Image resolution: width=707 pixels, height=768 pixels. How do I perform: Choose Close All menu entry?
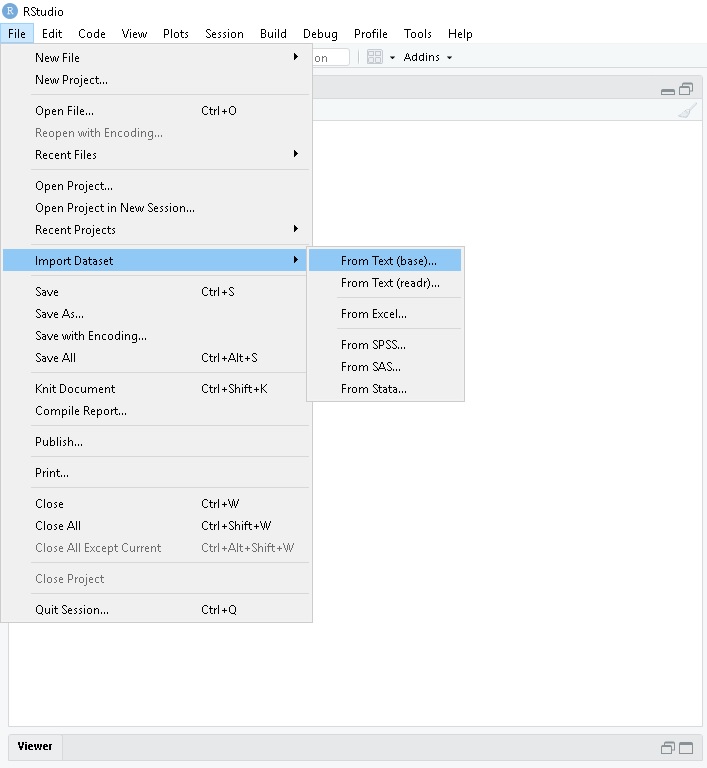(x=157, y=526)
